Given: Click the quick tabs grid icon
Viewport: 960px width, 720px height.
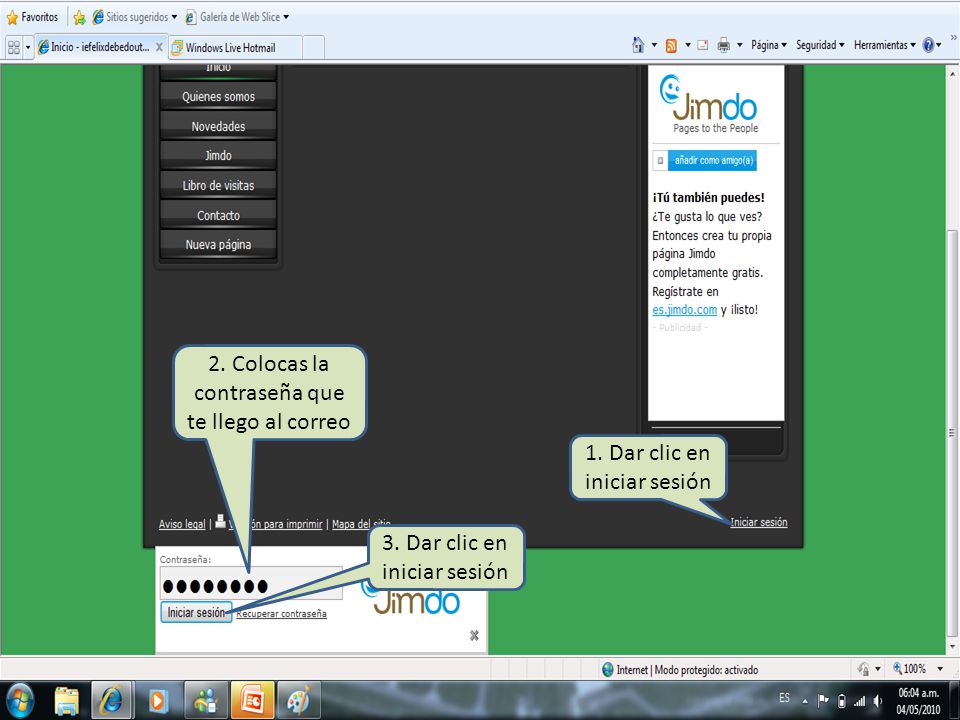Looking at the screenshot, I should [x=13, y=47].
